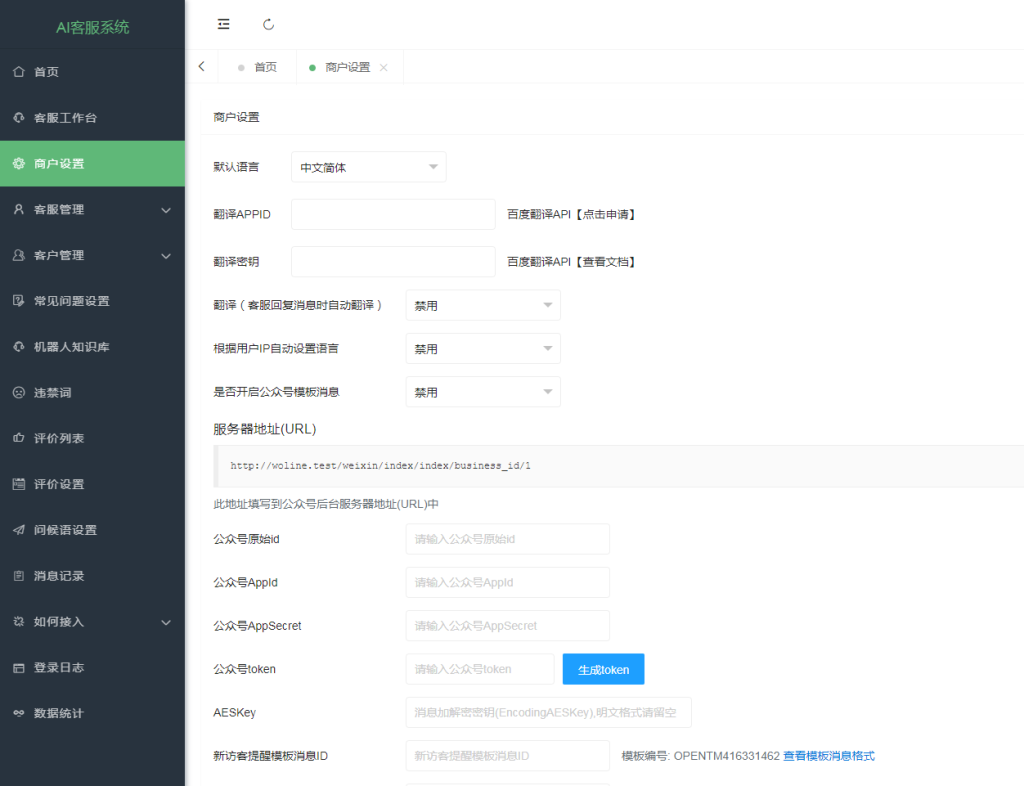The height and width of the screenshot is (786, 1024).
Task: Switch to the 首页 tab
Action: [265, 68]
